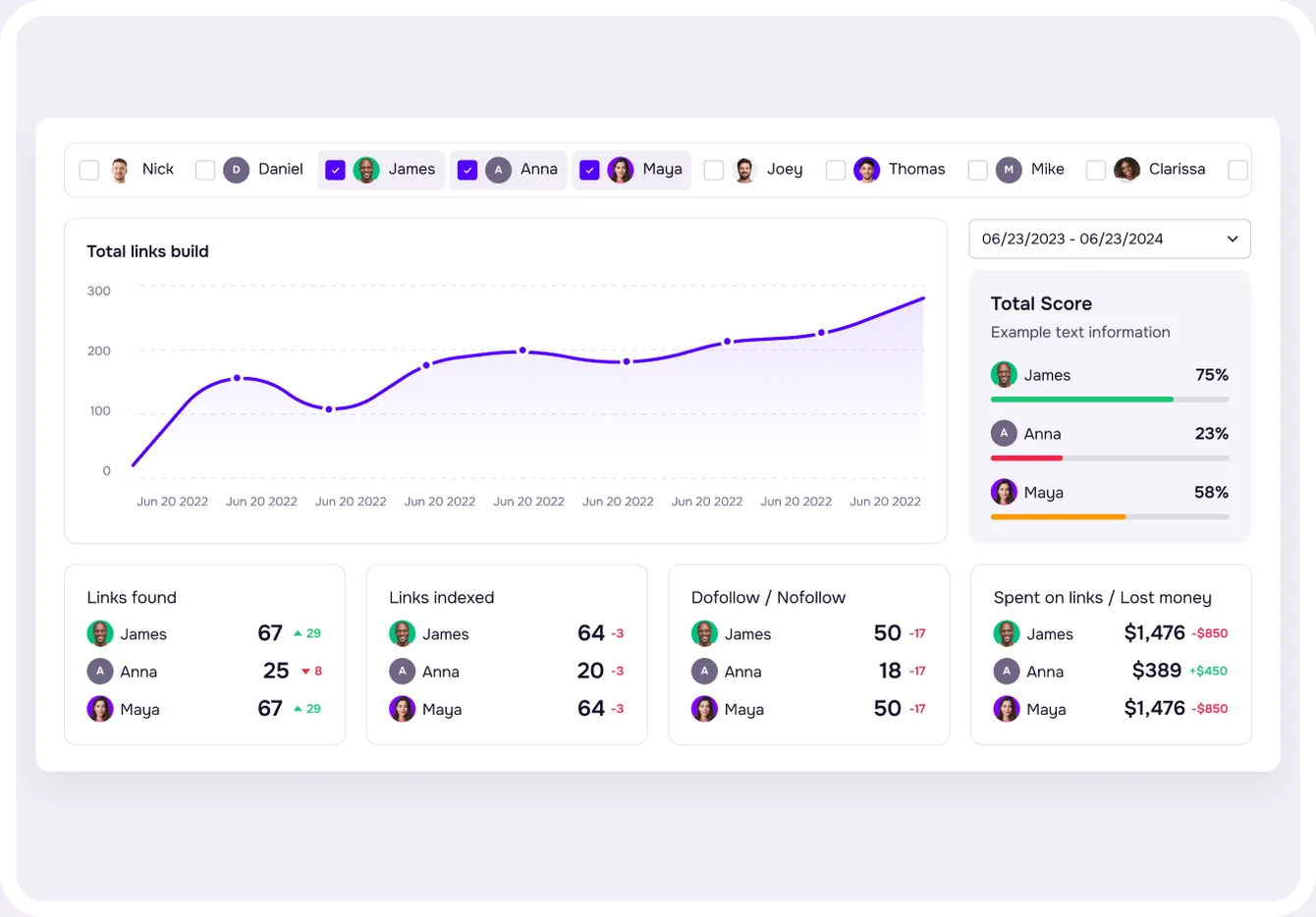Click the Spent on links / Lost money title

coord(1102,597)
